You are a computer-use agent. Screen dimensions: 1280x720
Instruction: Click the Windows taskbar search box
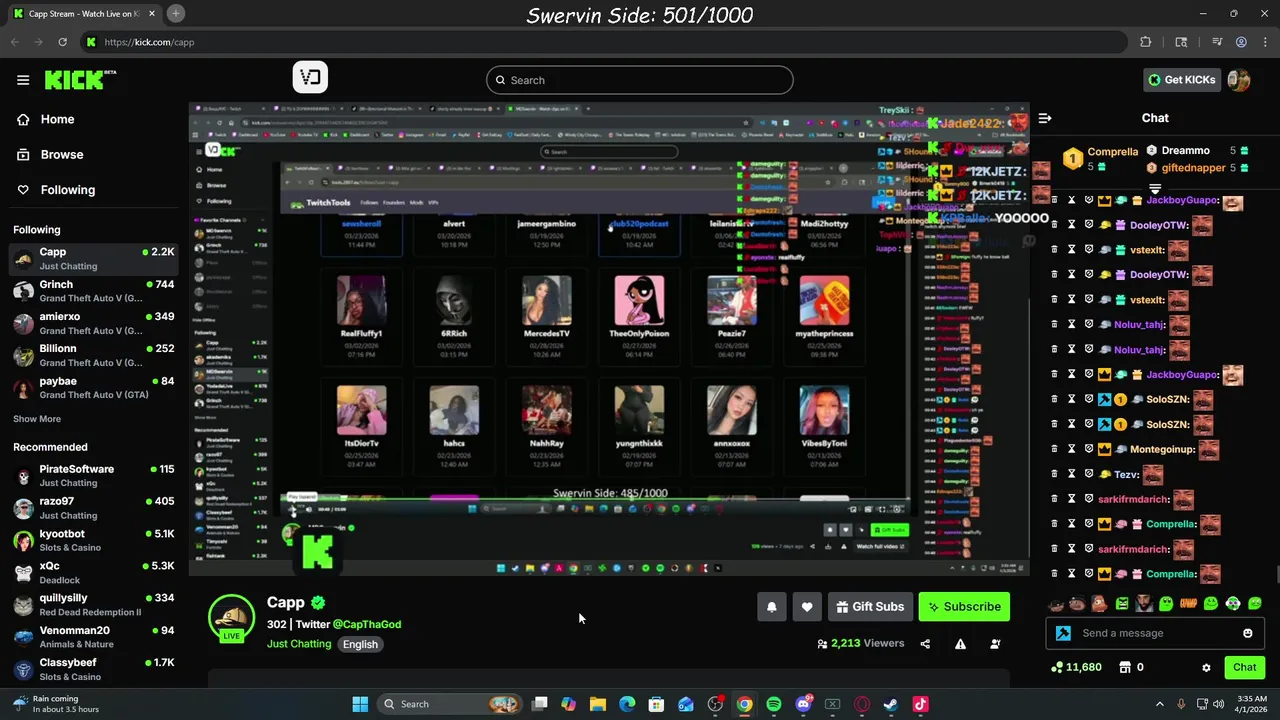point(452,704)
